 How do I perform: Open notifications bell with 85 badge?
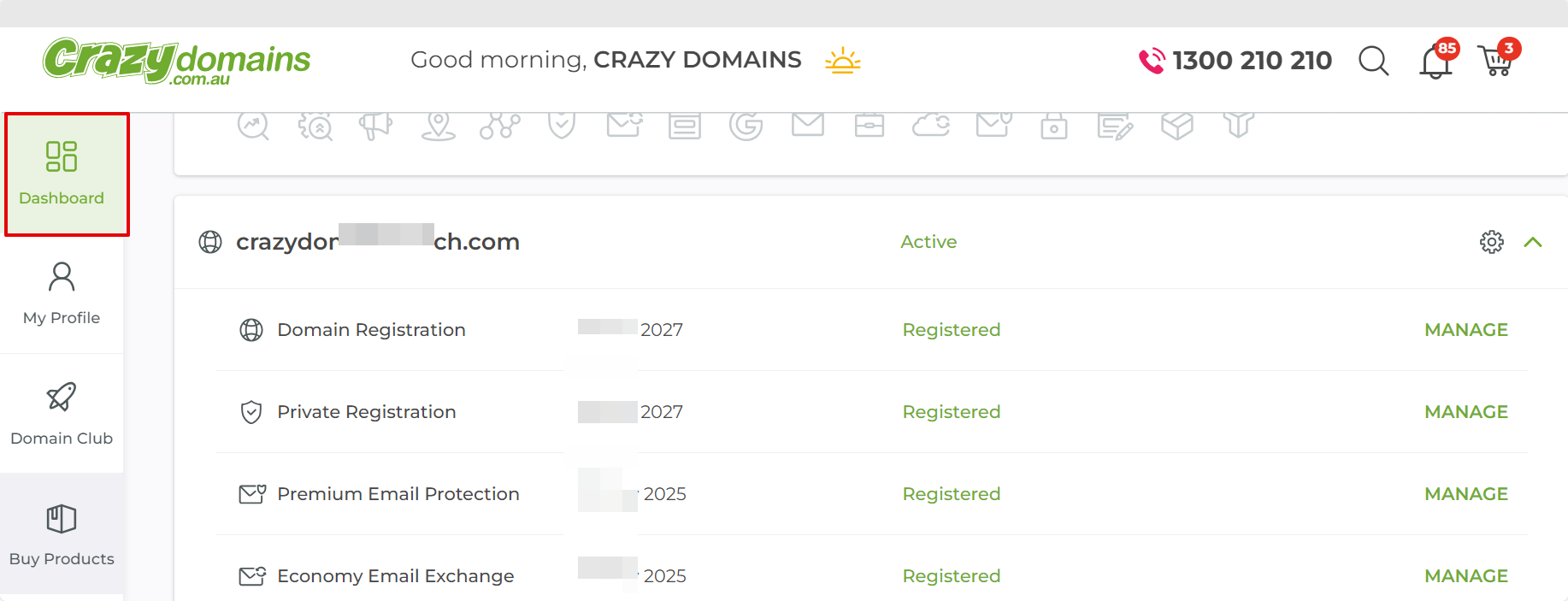[x=1438, y=59]
